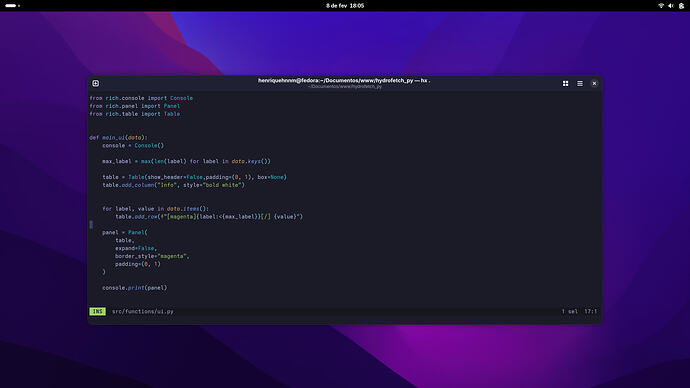The image size is (690, 388).
Task: Click the 'table.add_column("Info"...' line
Action: [x=173, y=185]
